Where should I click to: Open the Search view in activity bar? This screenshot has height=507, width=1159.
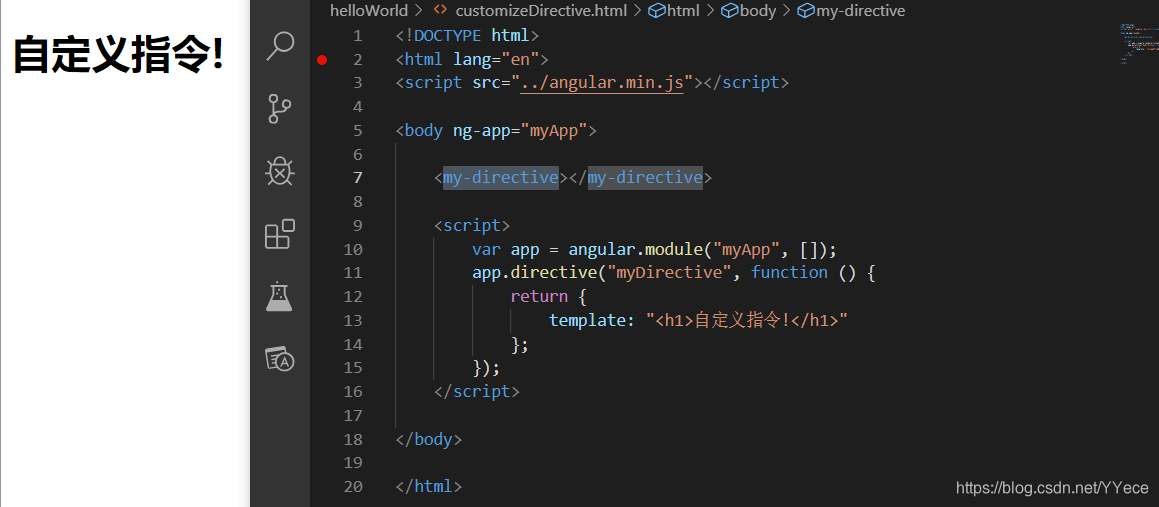coord(280,46)
